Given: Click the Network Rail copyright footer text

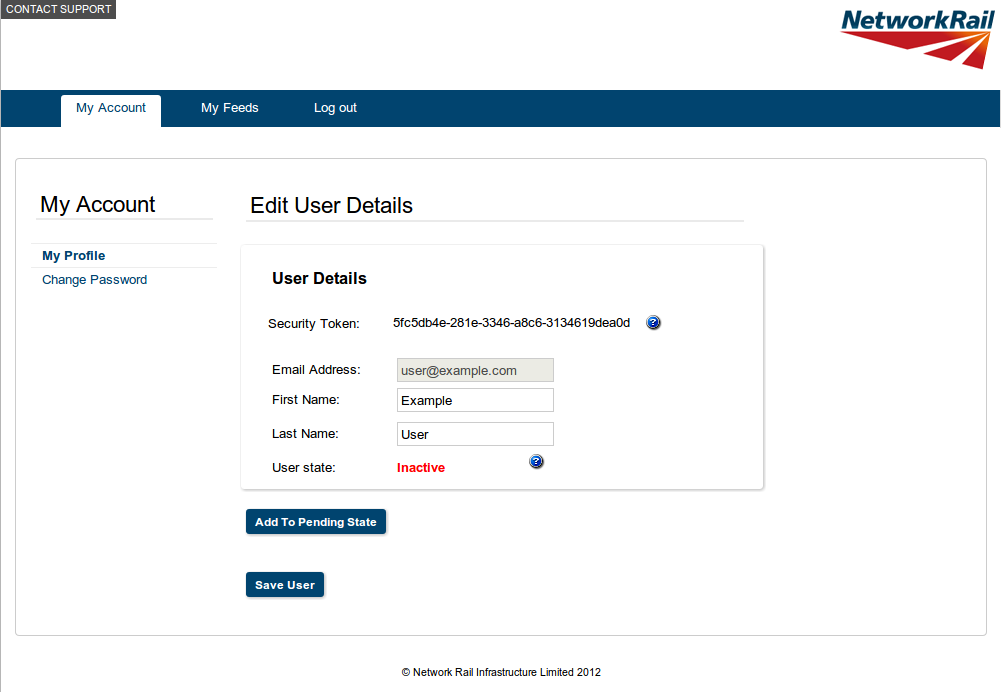Looking at the screenshot, I should coord(501,673).
